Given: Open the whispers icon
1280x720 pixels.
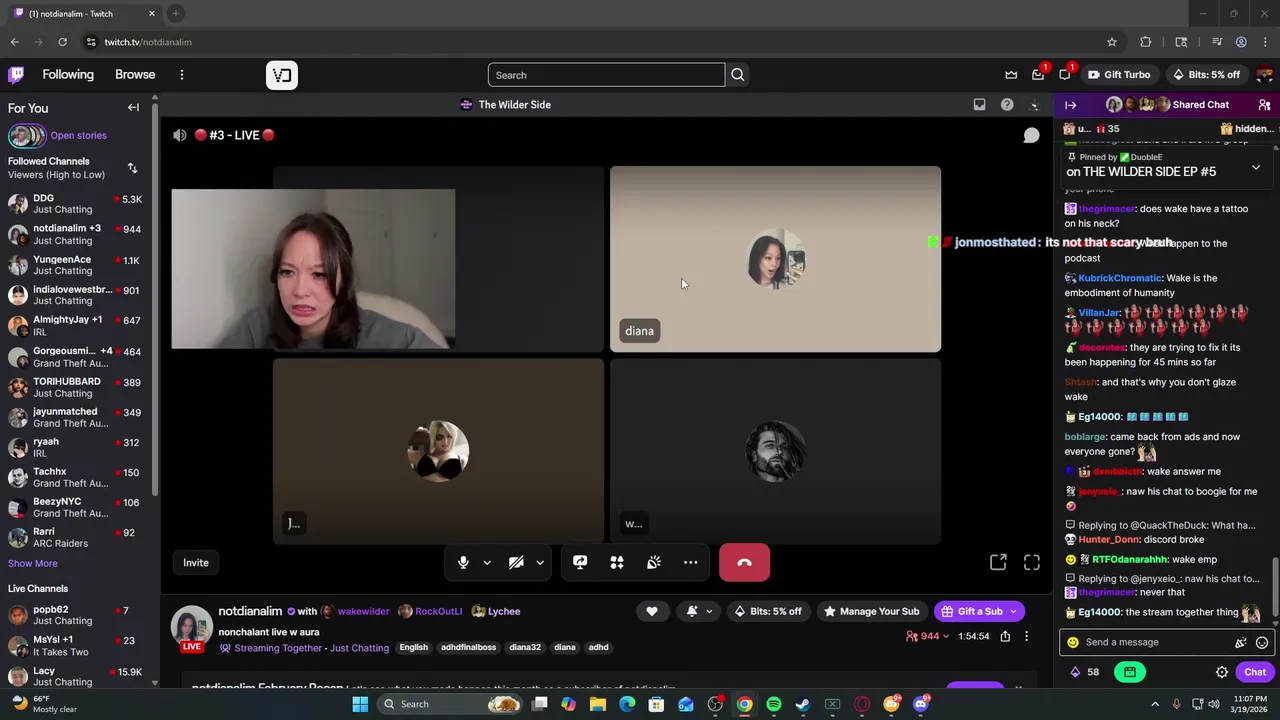Looking at the screenshot, I should click(1065, 75).
